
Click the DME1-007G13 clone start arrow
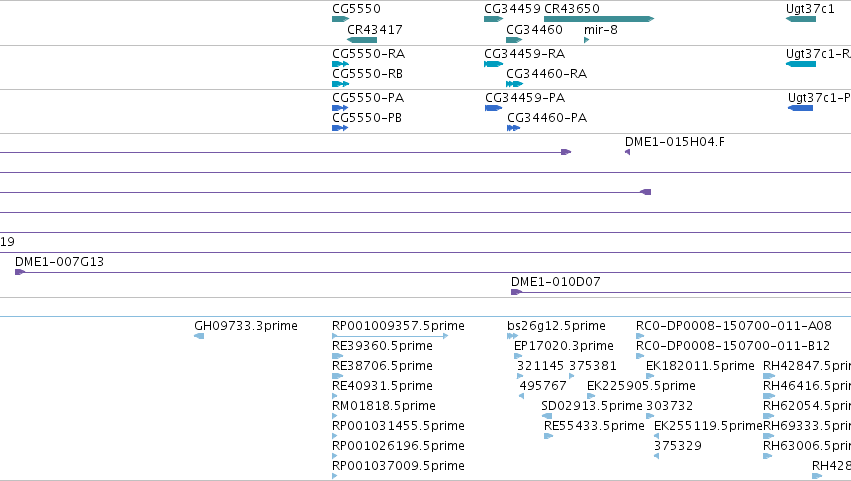point(20,272)
